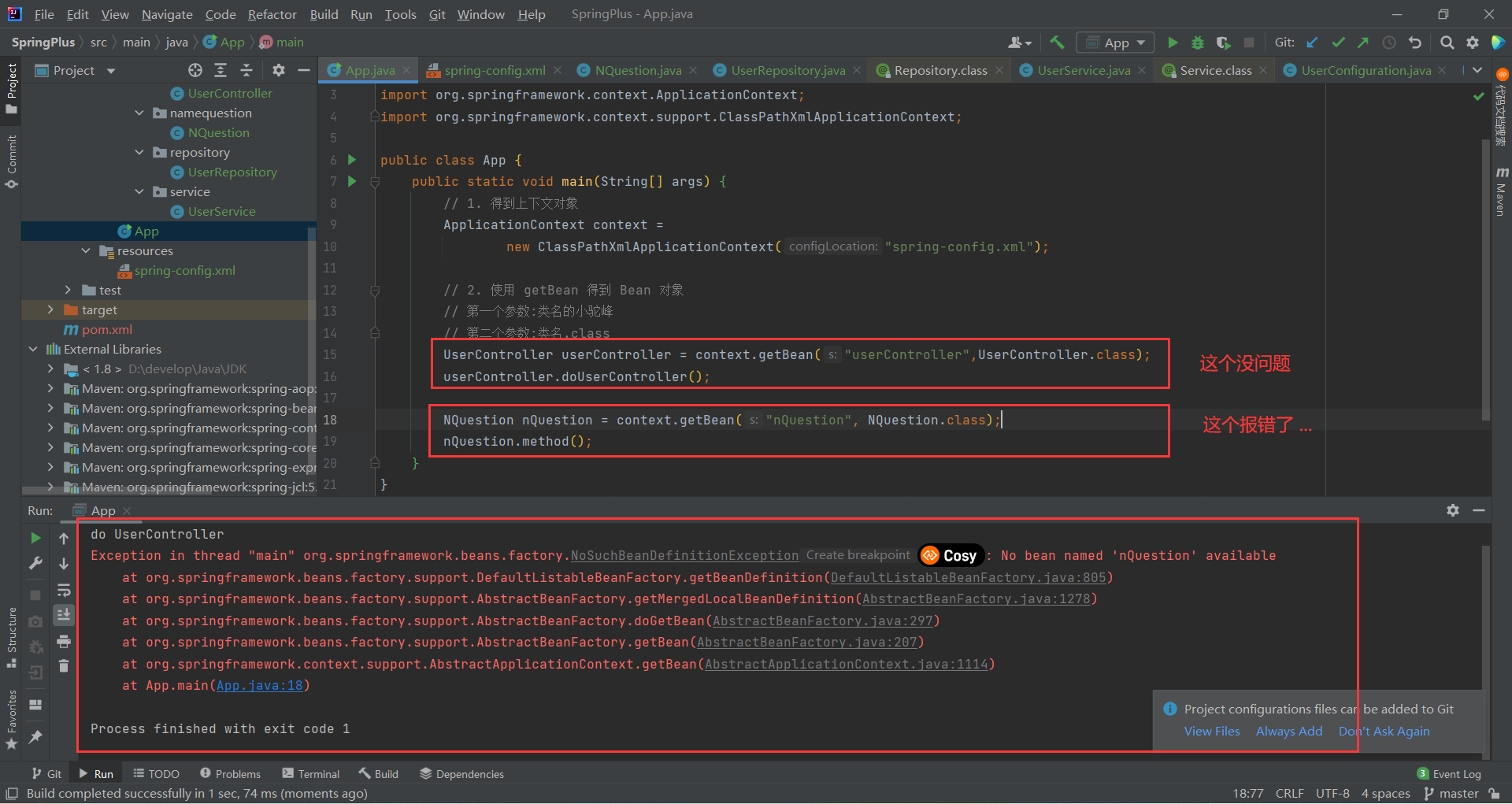The image size is (1512, 804).
Task: Click Print icon in Run panel
Action: [64, 641]
